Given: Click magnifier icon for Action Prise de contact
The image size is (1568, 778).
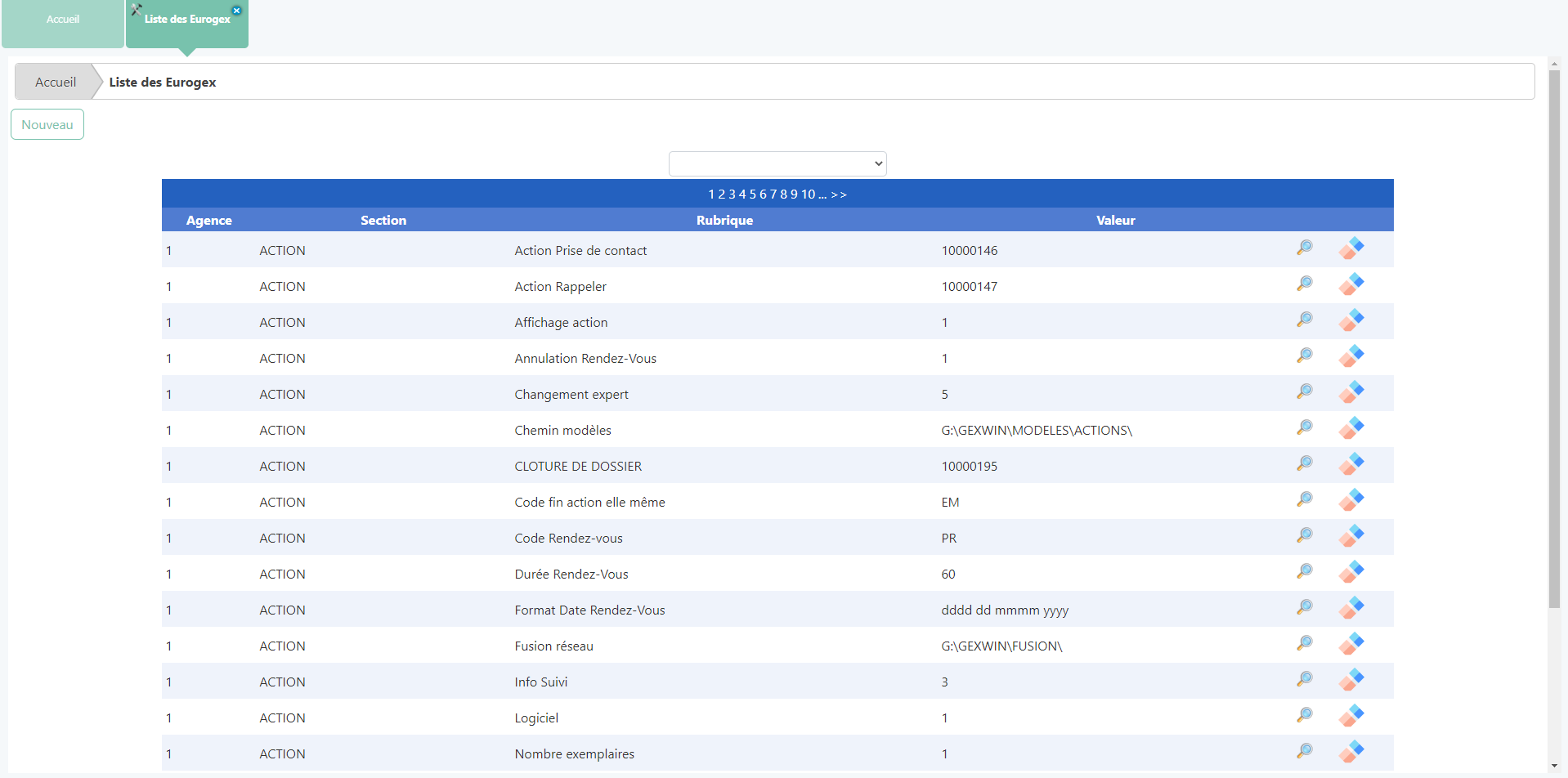Looking at the screenshot, I should coord(1304,248).
